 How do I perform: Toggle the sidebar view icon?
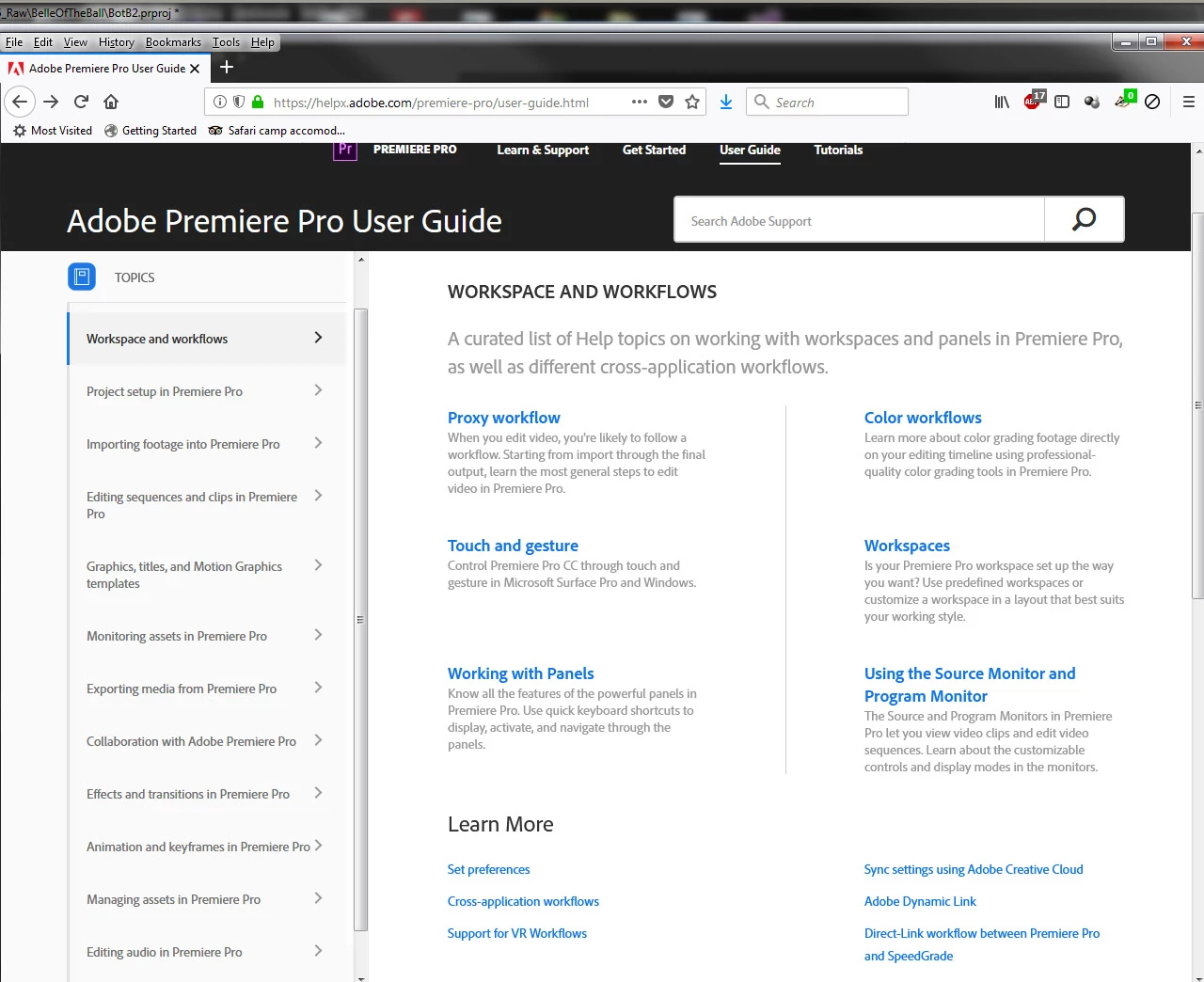point(1062,102)
